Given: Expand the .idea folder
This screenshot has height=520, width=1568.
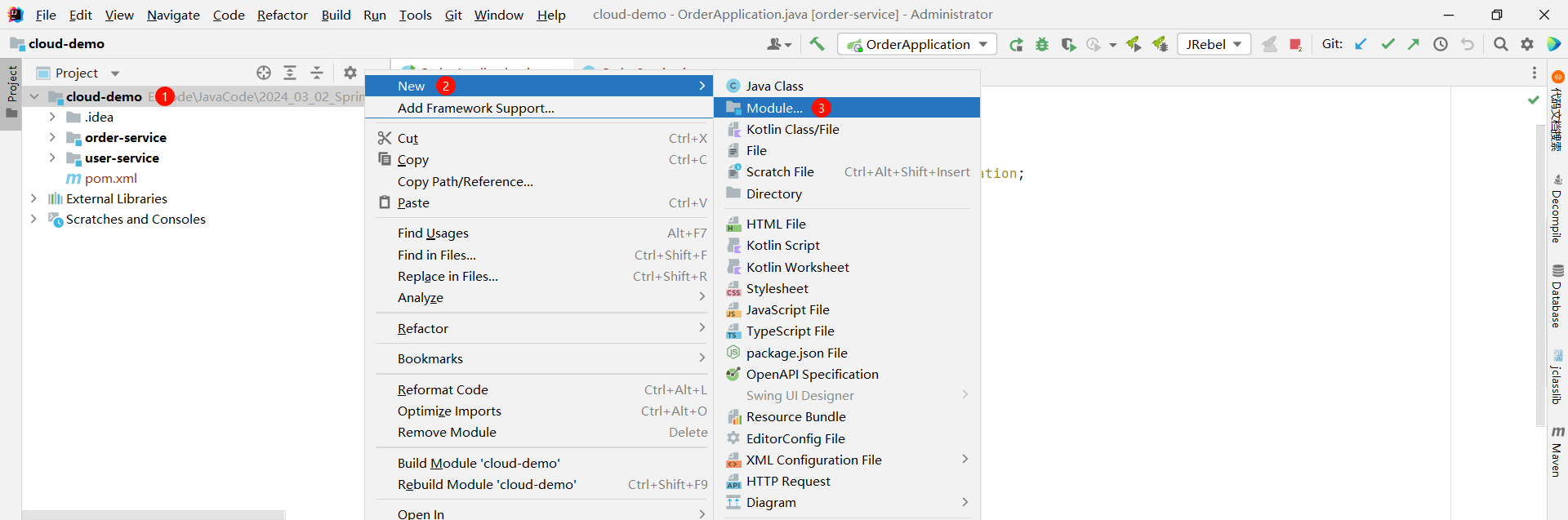Looking at the screenshot, I should 52,117.
